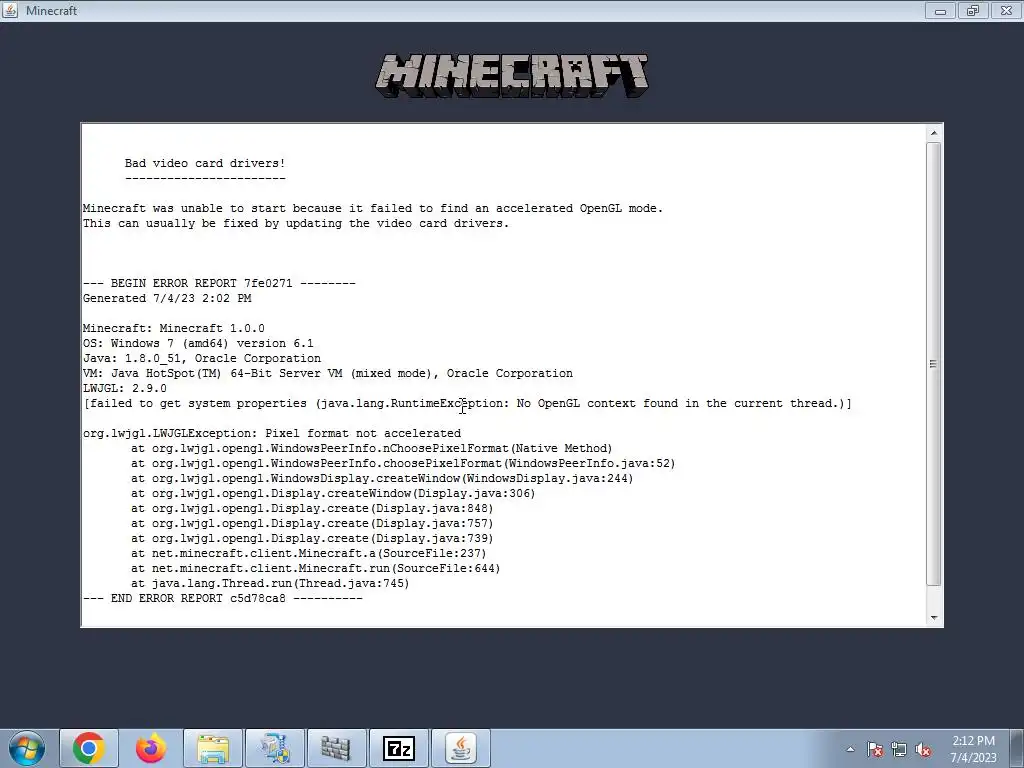This screenshot has width=1024, height=768.
Task: Launch Google Chrome from the taskbar
Action: (x=89, y=748)
